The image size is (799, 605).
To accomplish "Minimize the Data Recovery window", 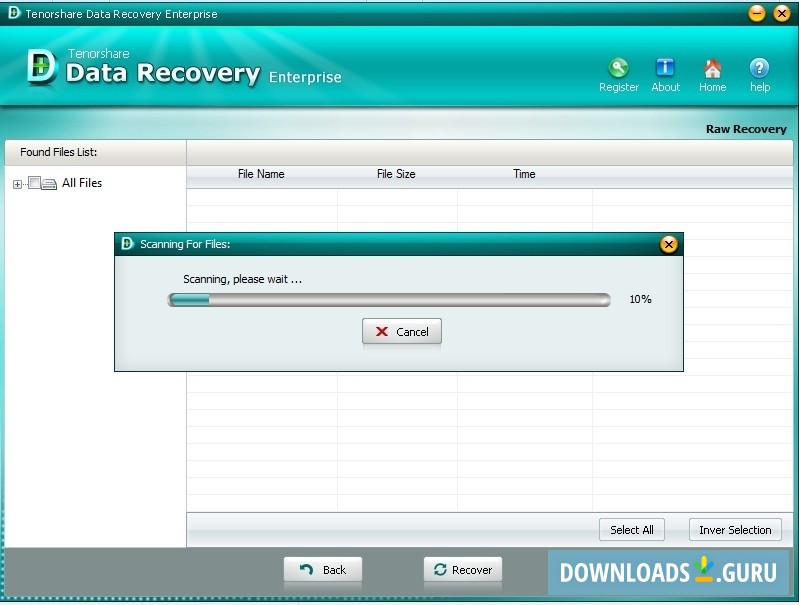I will point(757,13).
